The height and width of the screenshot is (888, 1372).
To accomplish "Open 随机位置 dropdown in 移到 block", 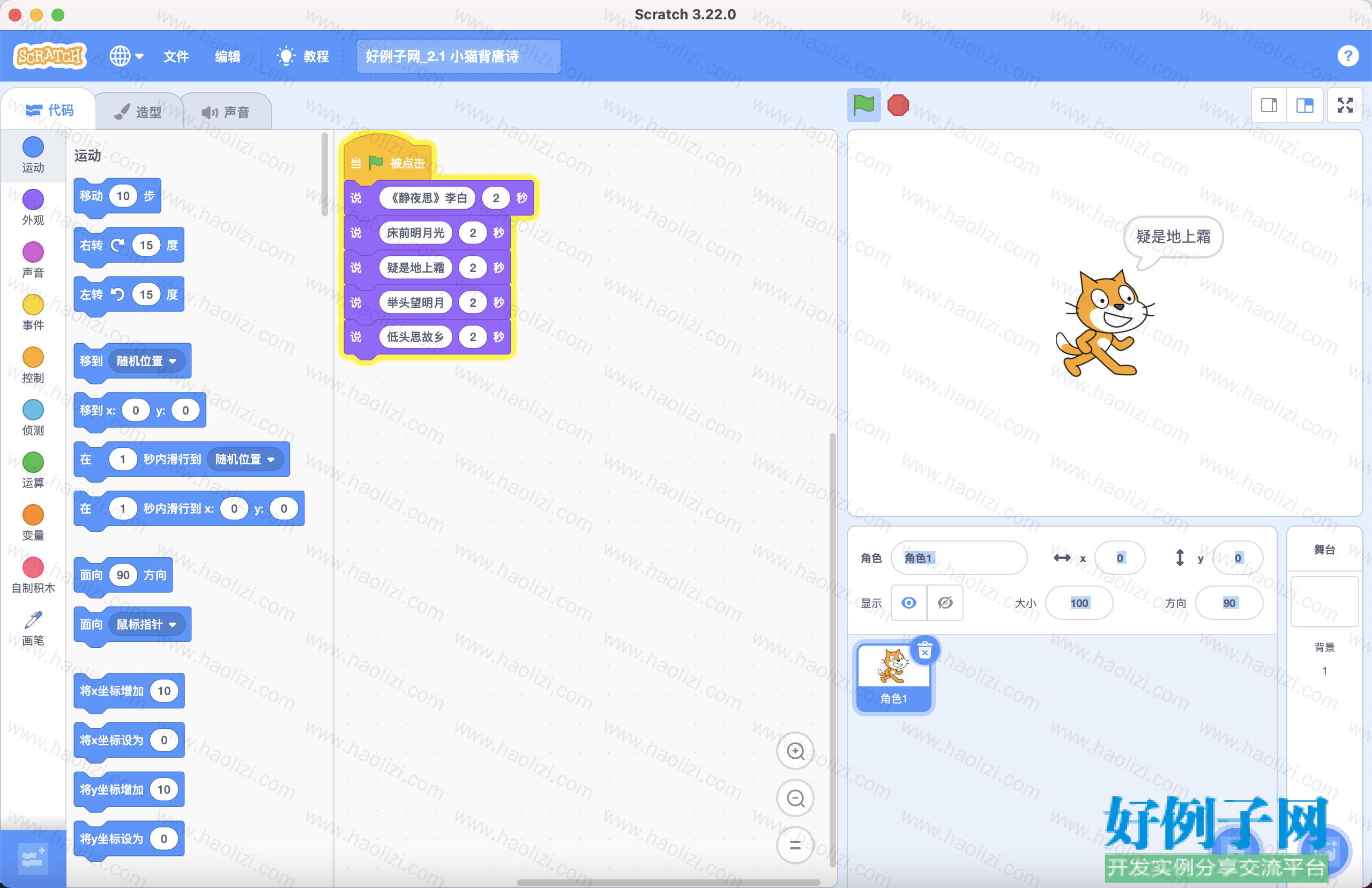I will (147, 361).
